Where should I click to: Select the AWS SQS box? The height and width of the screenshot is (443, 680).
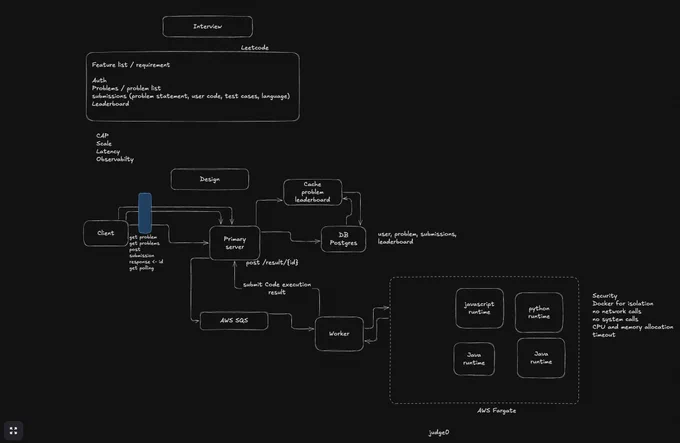coord(234,321)
